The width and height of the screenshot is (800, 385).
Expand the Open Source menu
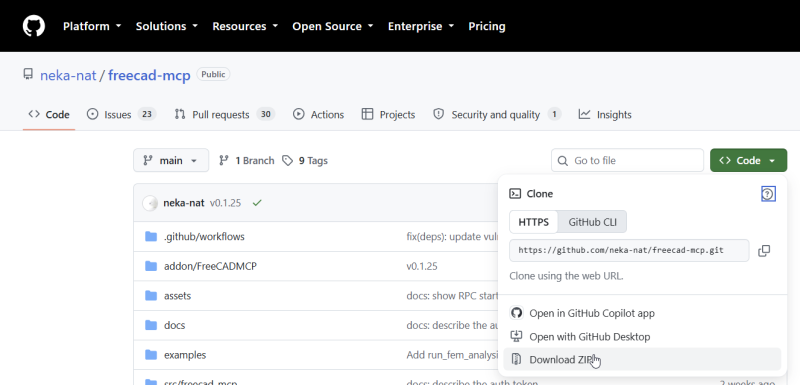pos(333,26)
